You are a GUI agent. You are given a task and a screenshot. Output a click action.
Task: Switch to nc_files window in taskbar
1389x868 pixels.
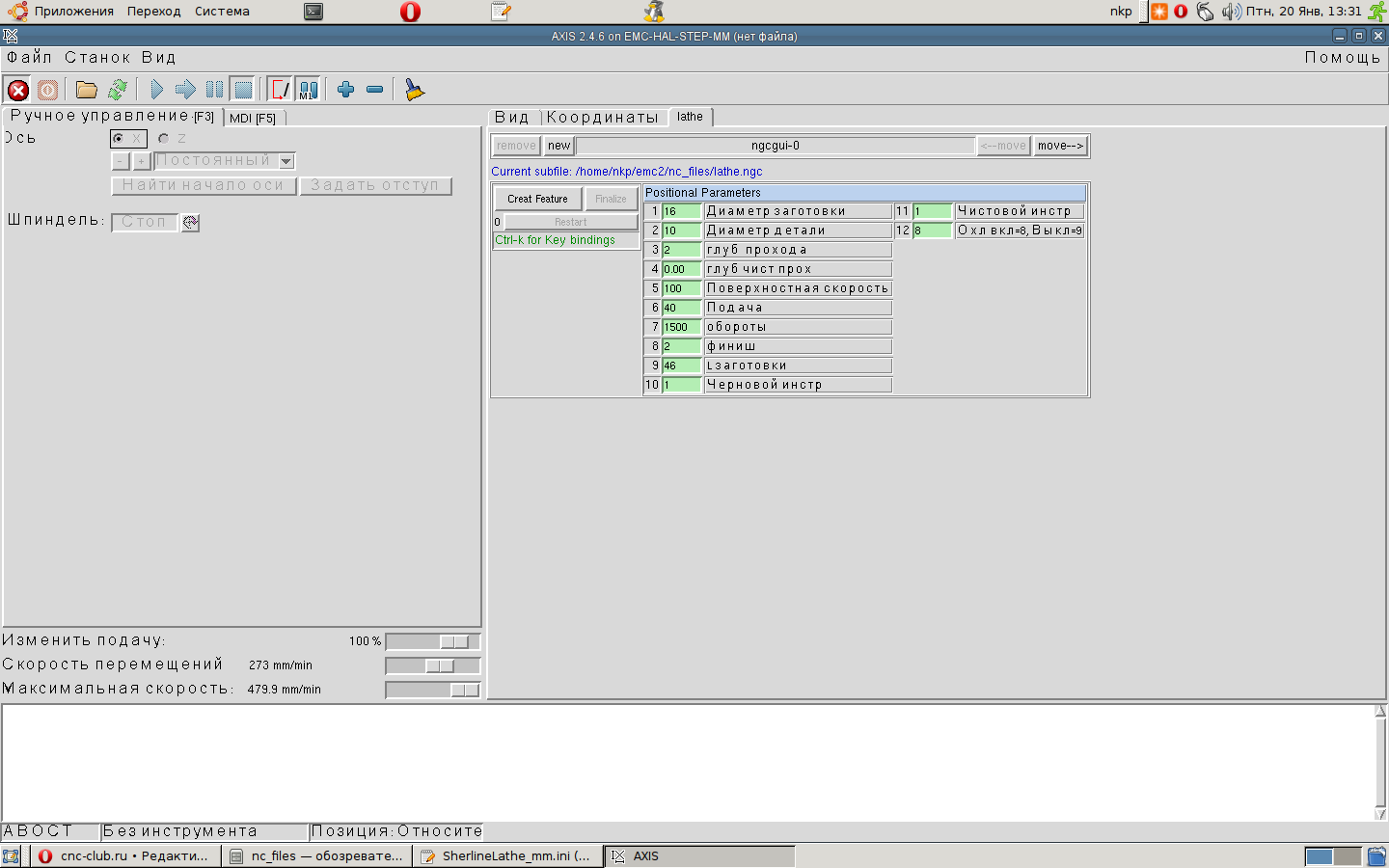point(317,856)
